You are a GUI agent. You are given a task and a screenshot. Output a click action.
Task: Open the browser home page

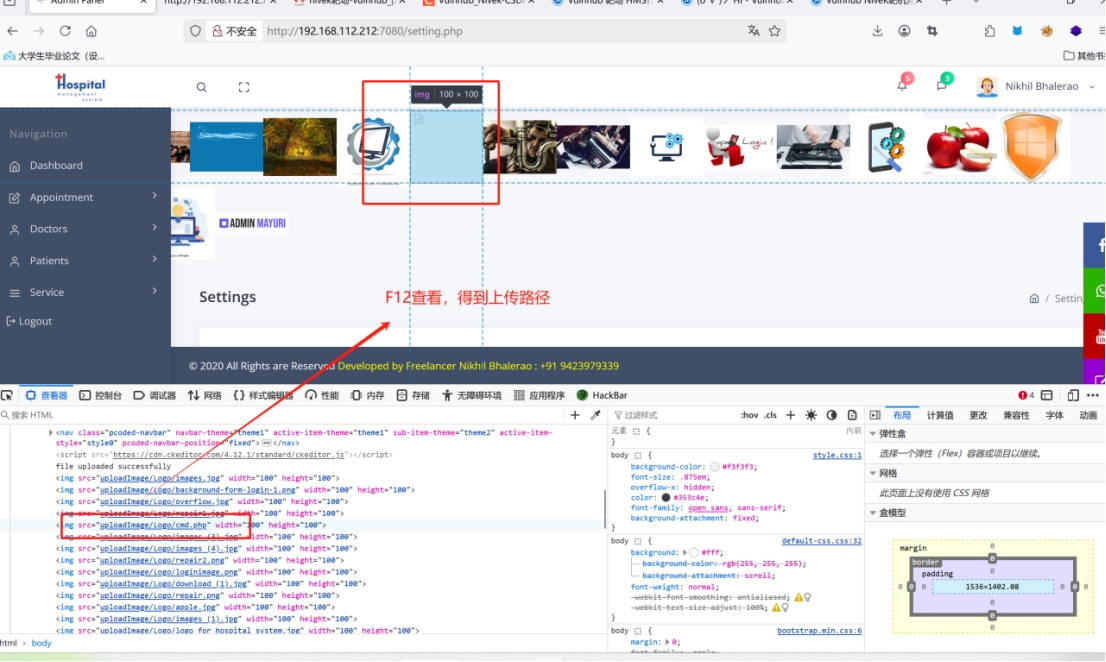[x=91, y=31]
